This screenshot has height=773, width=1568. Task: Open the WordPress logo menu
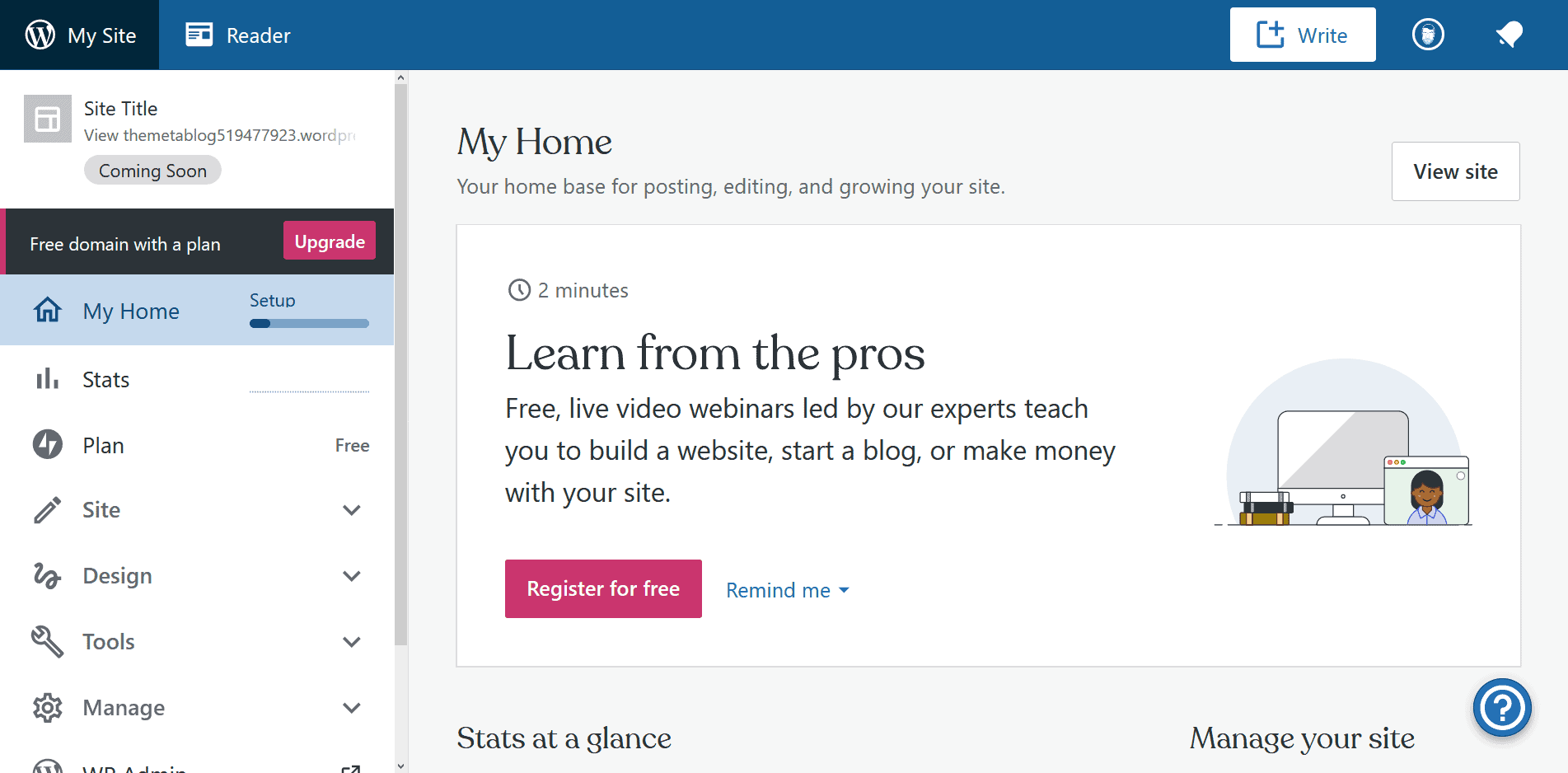[x=39, y=35]
